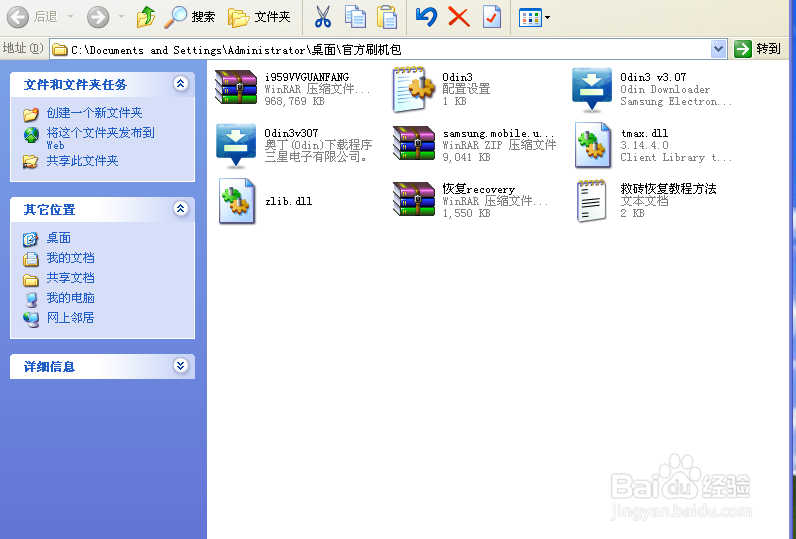Screen dimensions: 796x539
Task: Go up one folder level icon
Action: tap(146, 17)
